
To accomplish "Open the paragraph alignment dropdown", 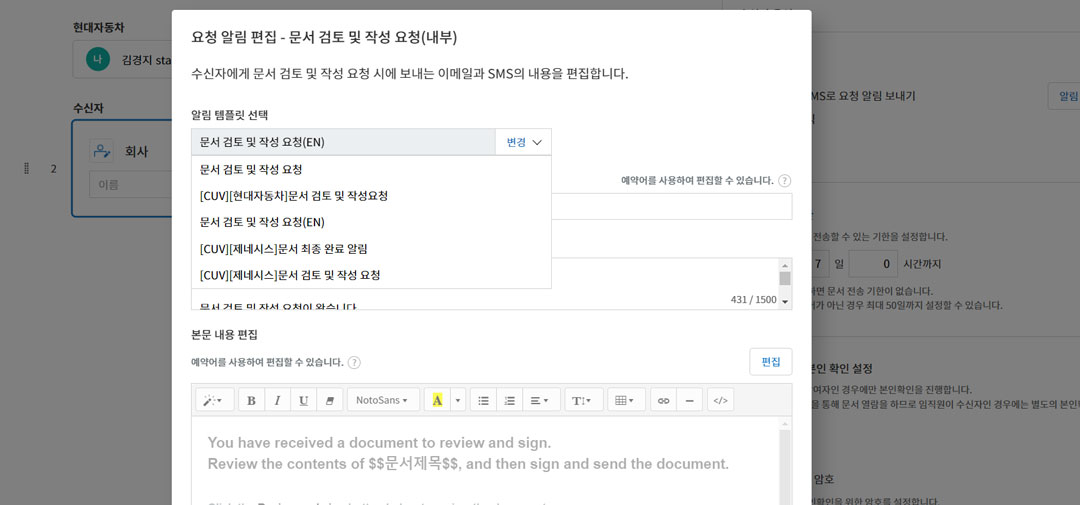I will pos(541,400).
